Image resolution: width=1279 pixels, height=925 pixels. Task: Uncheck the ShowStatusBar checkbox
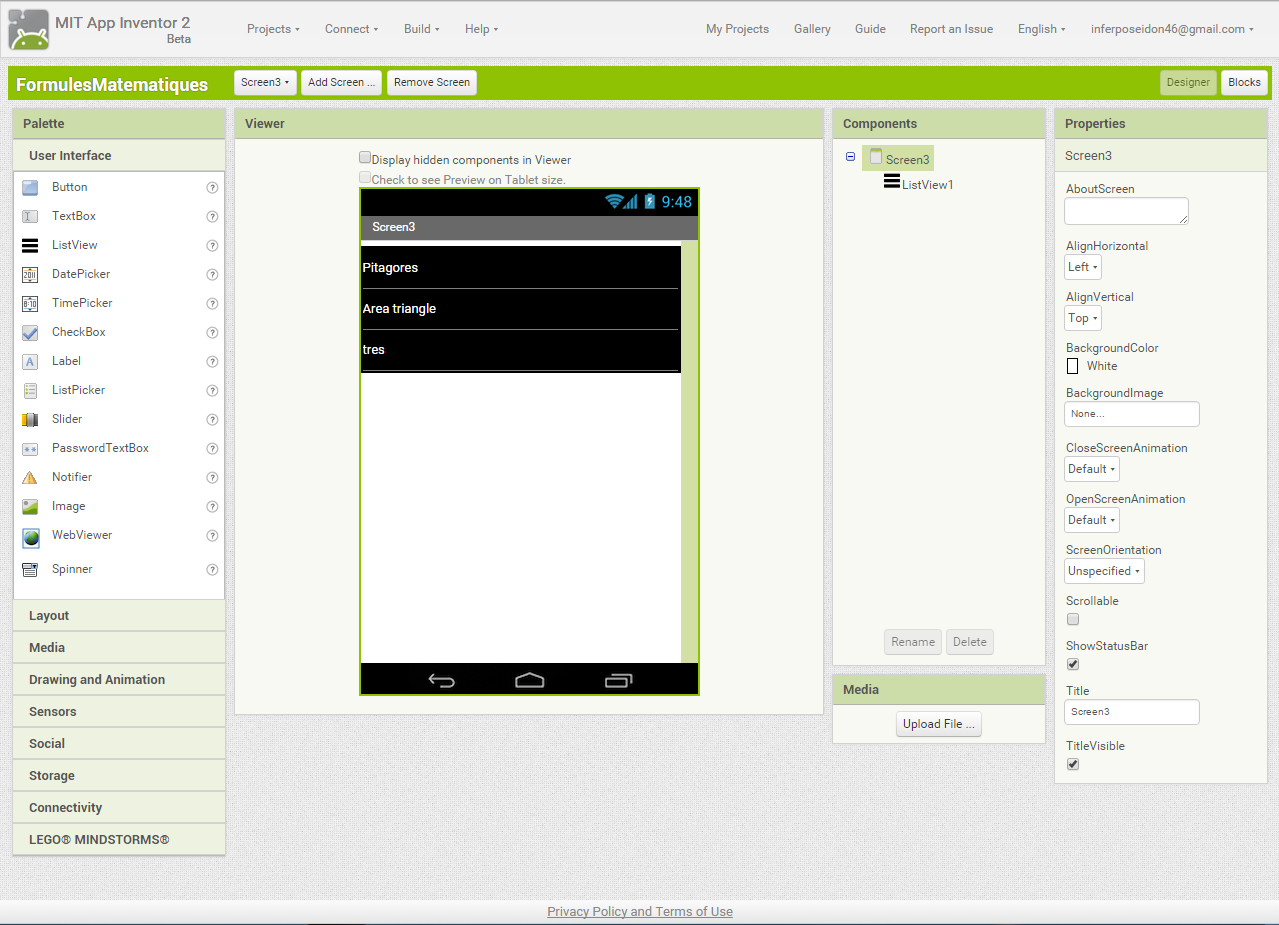1073,664
